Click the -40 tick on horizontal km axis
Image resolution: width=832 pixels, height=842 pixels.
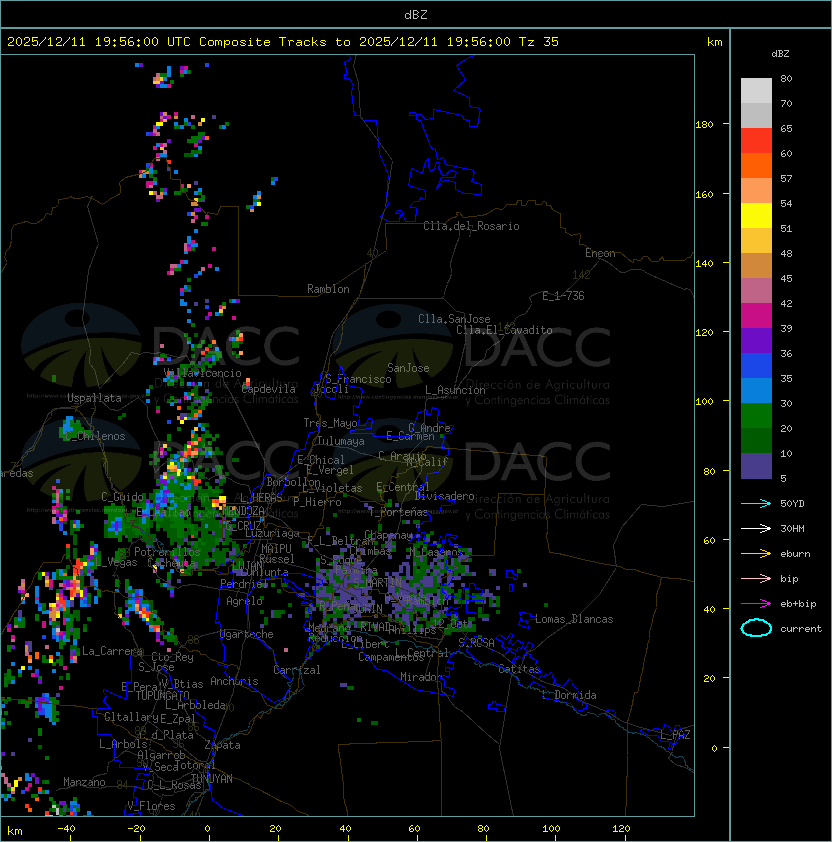pos(67,829)
